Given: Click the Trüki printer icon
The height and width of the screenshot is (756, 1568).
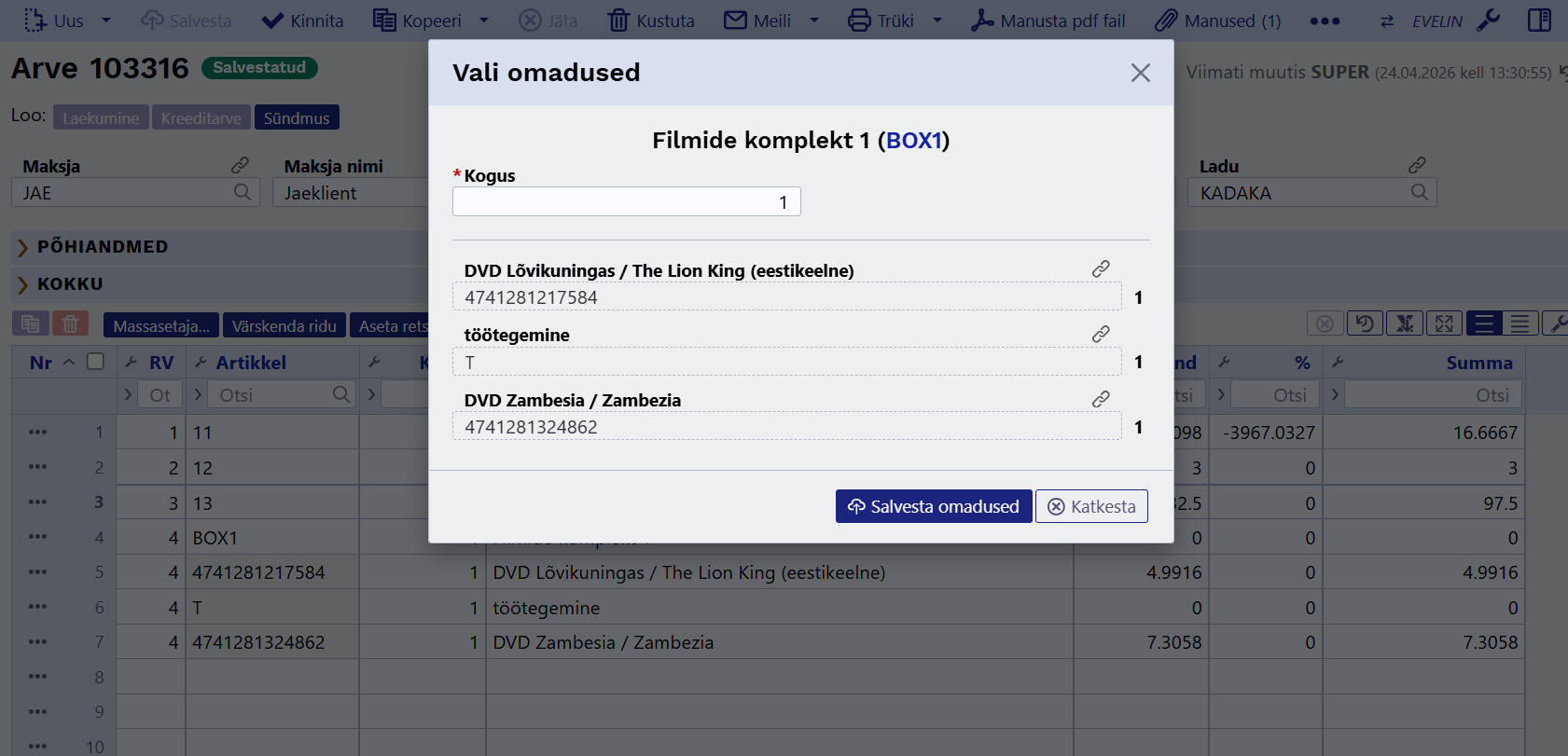Looking at the screenshot, I should (x=858, y=21).
